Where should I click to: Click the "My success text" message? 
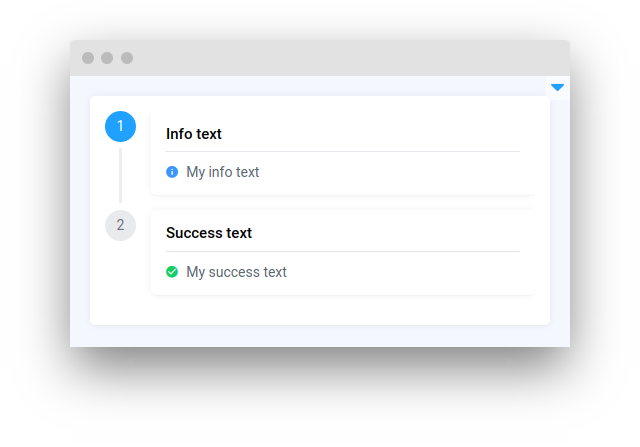tap(236, 272)
